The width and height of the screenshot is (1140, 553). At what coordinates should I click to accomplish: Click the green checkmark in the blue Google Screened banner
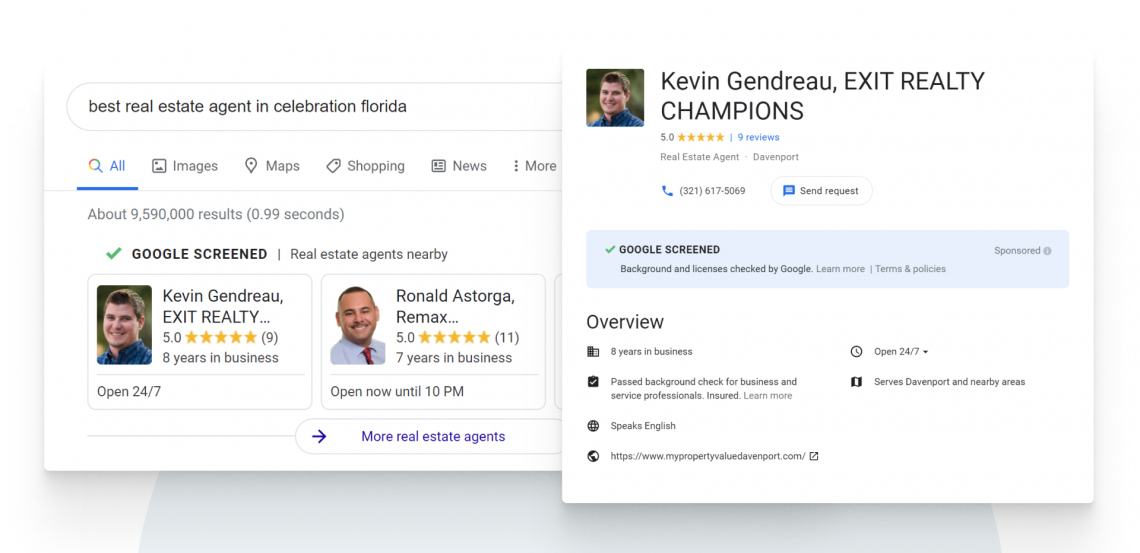tap(610, 249)
